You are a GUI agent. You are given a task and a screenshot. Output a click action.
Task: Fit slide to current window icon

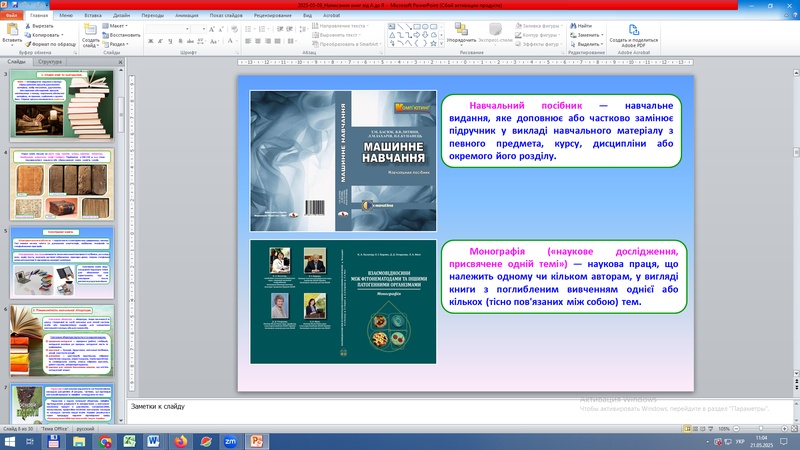(x=794, y=429)
